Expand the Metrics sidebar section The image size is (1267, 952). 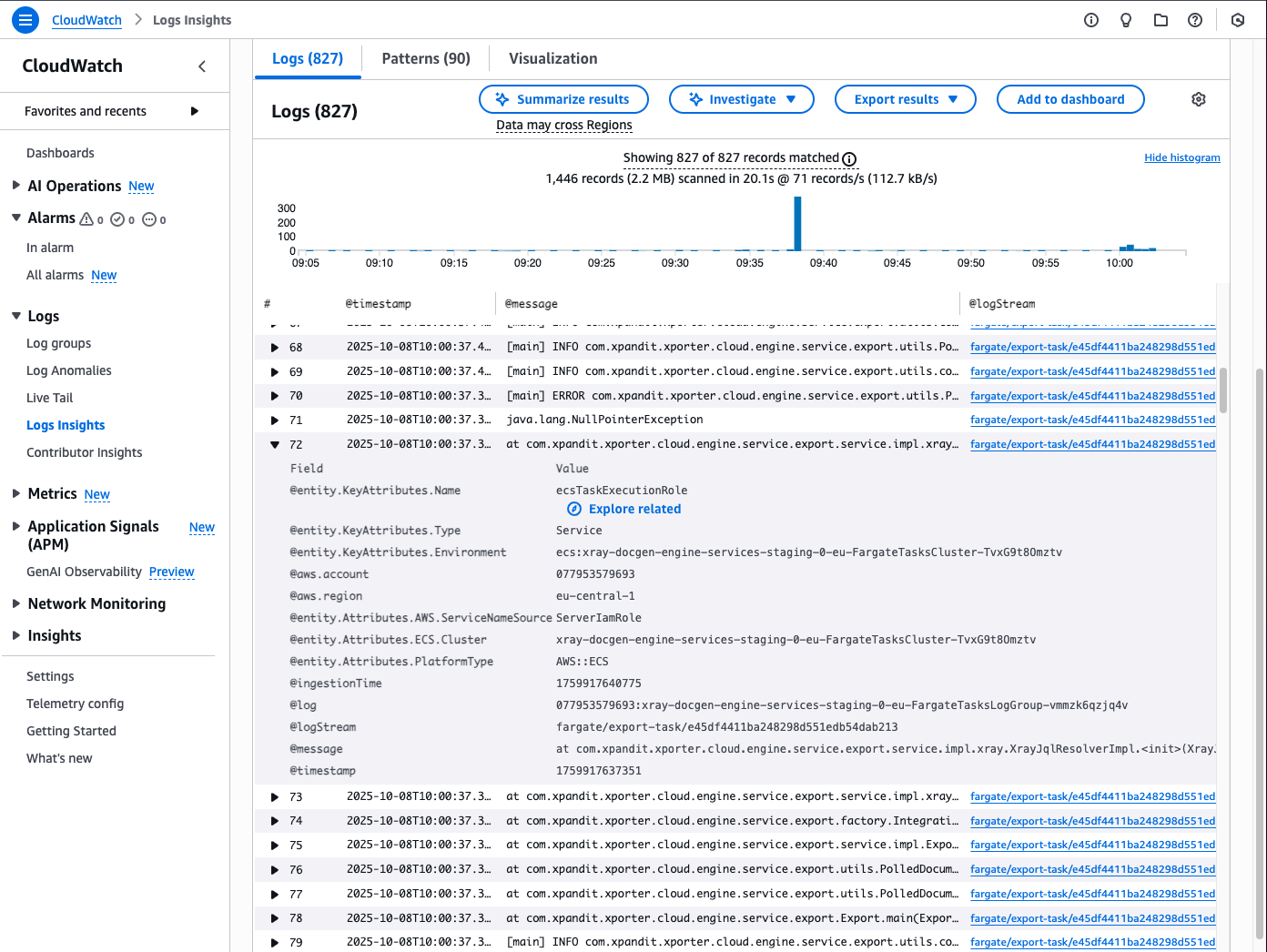[x=16, y=493]
